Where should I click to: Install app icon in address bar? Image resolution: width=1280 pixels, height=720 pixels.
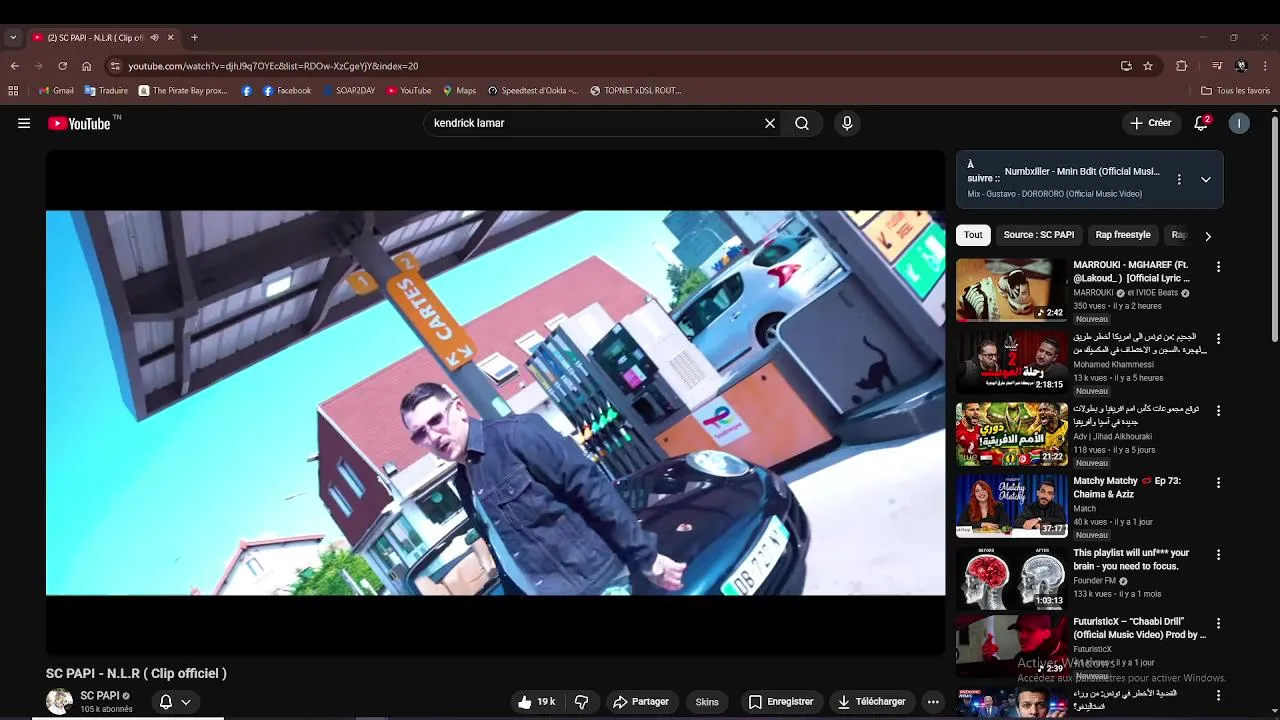click(x=1126, y=66)
